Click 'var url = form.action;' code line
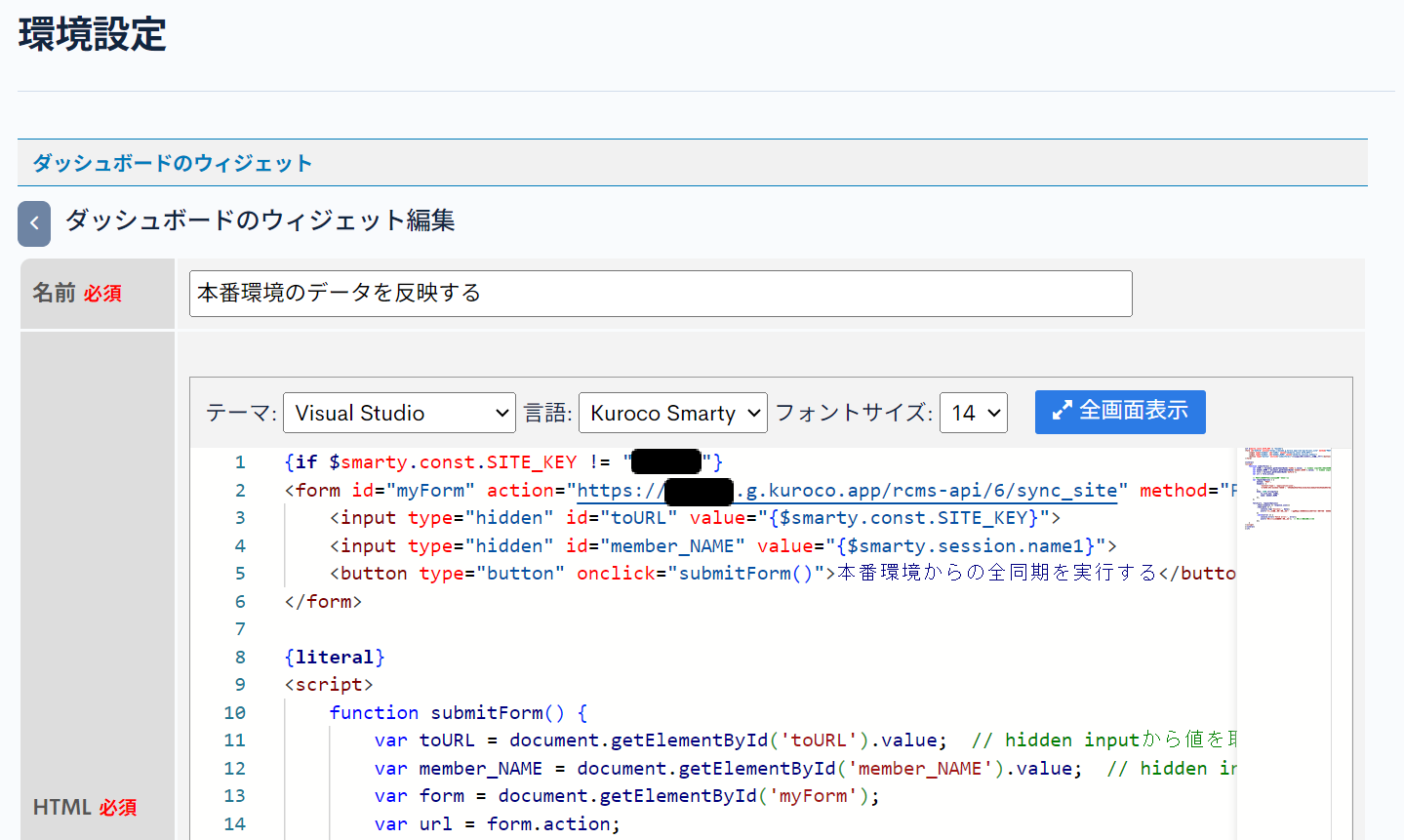 [x=498, y=824]
